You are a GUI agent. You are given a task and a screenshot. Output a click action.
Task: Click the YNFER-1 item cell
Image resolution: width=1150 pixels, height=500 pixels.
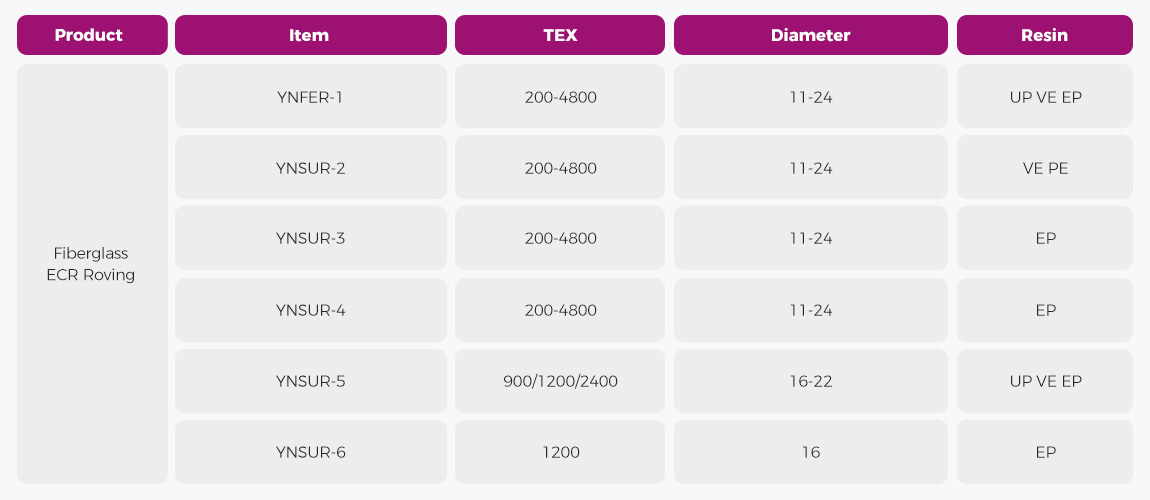[310, 97]
